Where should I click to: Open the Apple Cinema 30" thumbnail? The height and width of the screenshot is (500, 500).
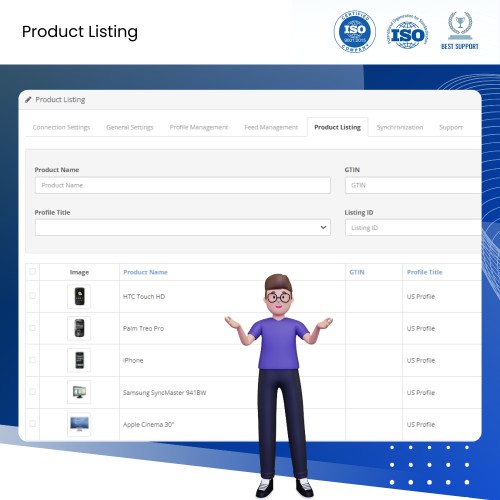click(x=79, y=424)
